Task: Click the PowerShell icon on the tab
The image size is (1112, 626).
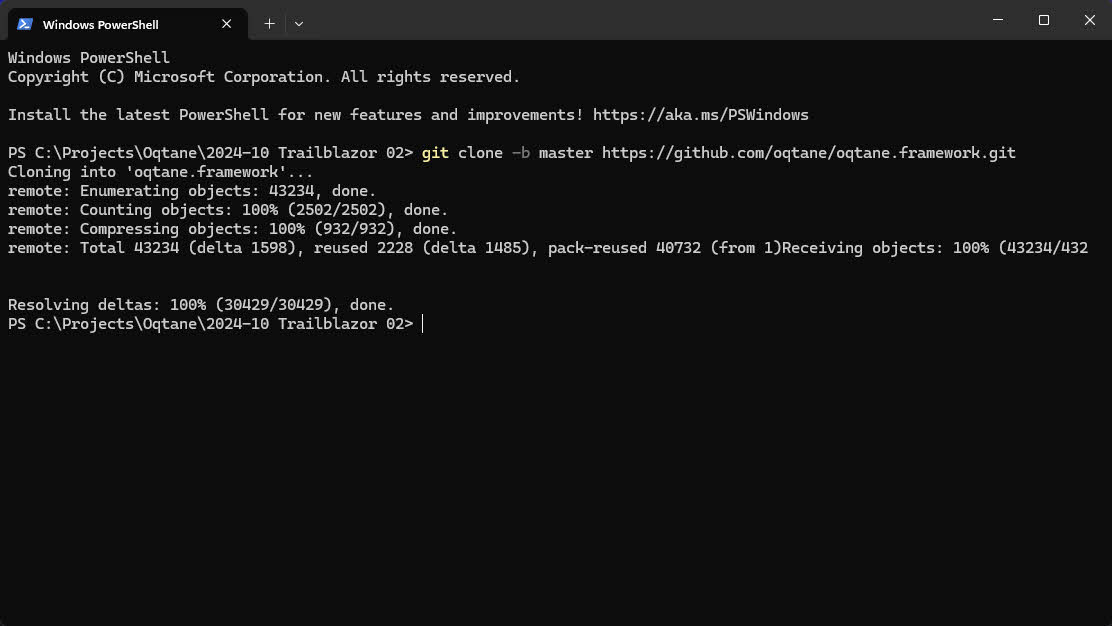Action: pos(25,24)
